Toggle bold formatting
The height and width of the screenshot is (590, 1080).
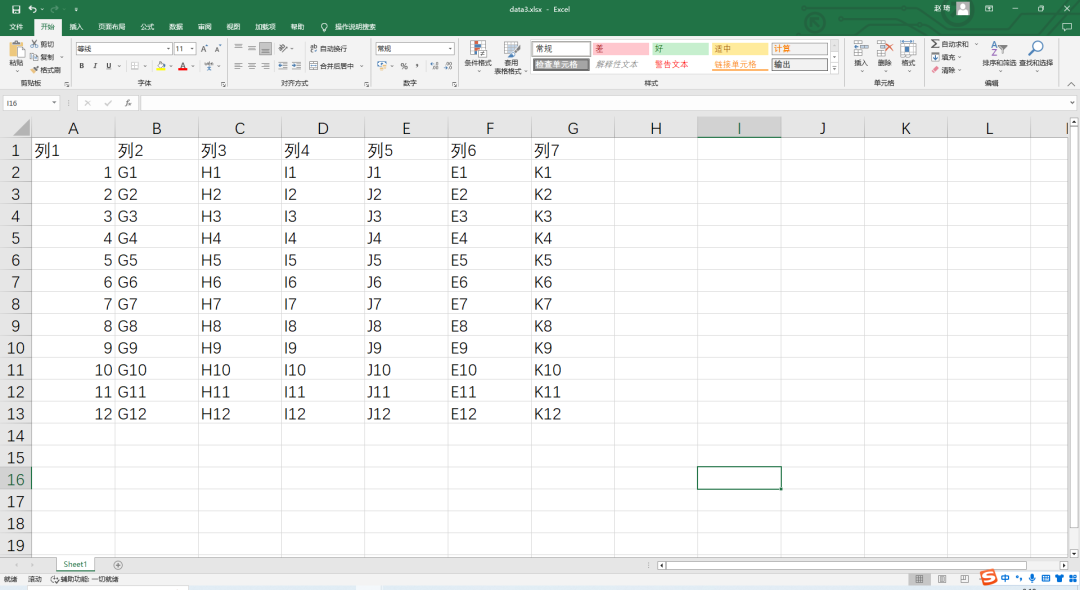82,66
